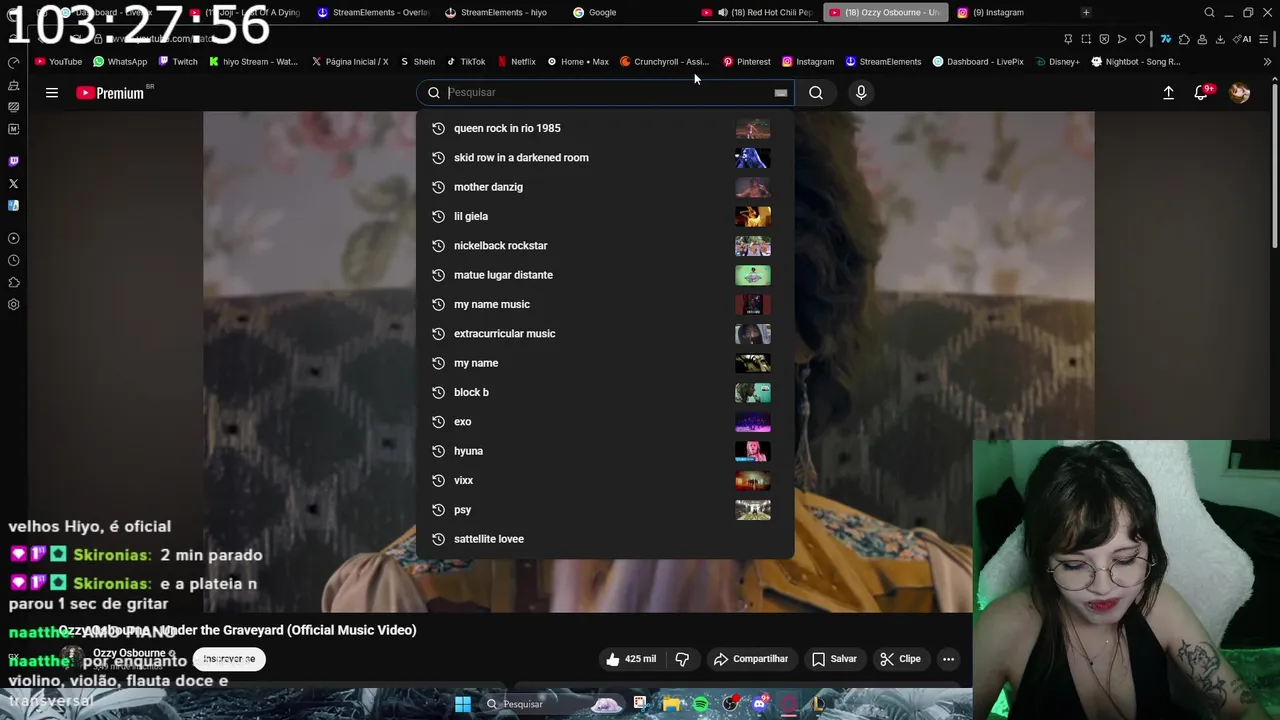Screen dimensions: 1280x720
Task: Open OBS Studio from the taskbar
Action: [x=731, y=704]
